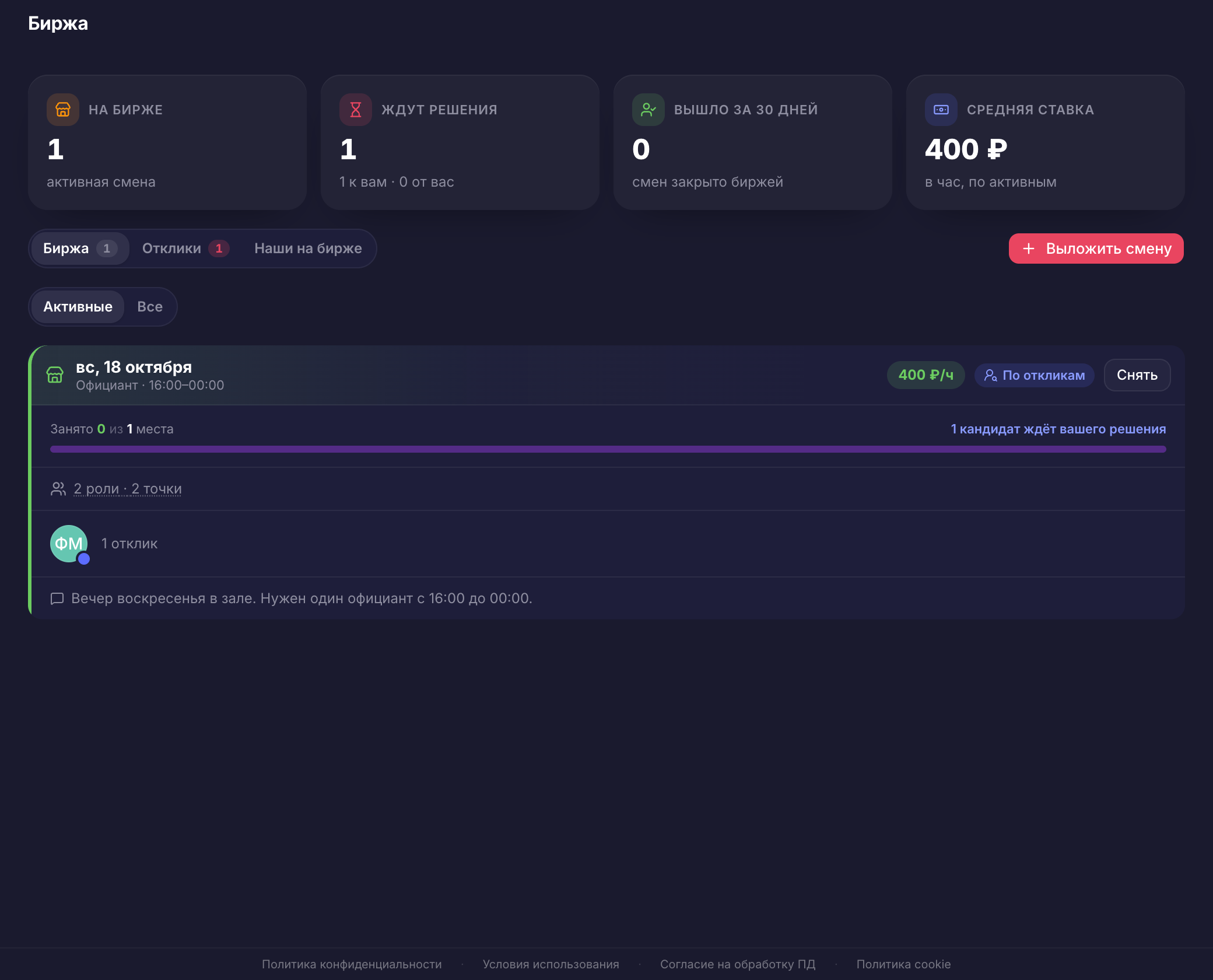Image resolution: width=1213 pixels, height=980 pixels.
Task: Click the person-search icon in По откликам
Action: [x=990, y=375]
